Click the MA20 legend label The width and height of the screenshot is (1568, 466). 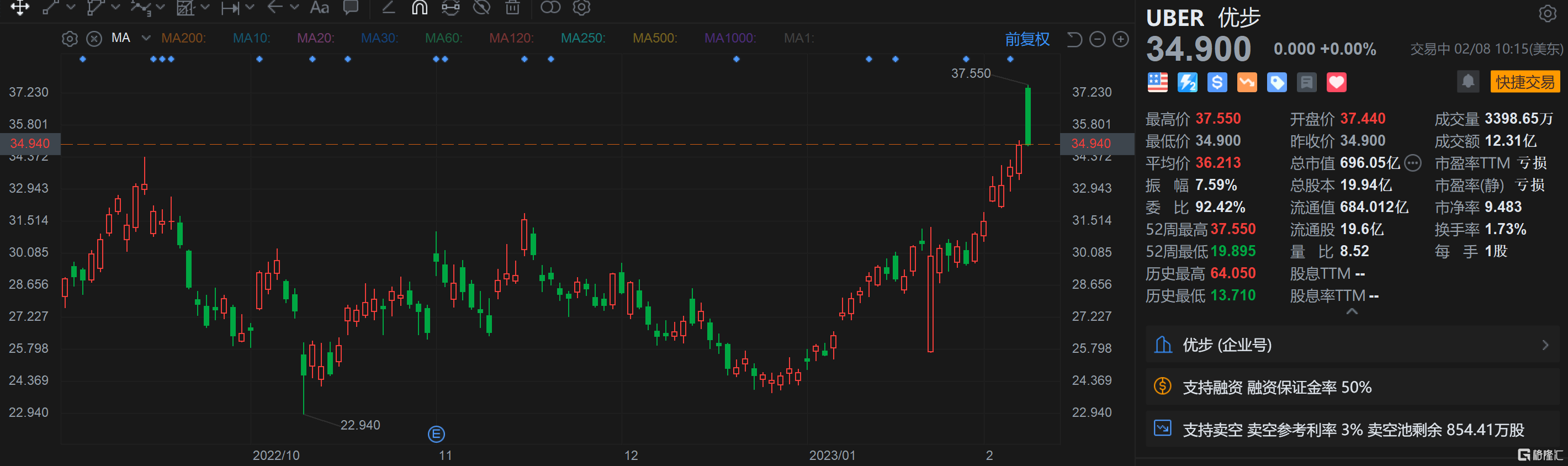point(315,38)
